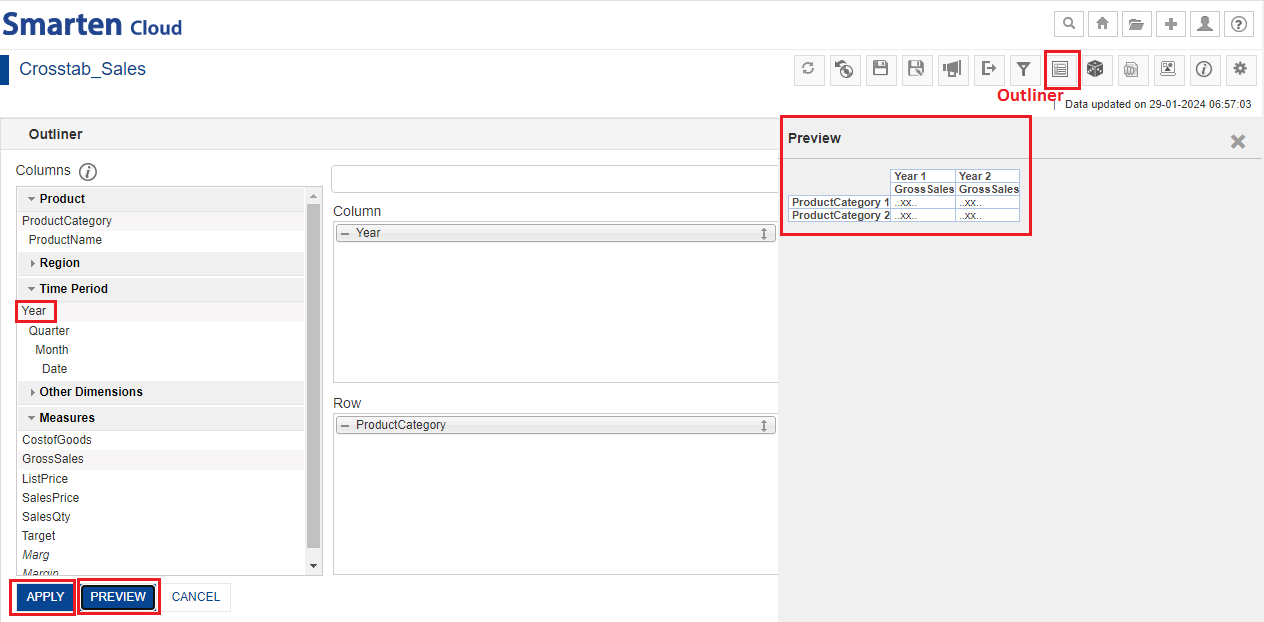This screenshot has width=1264, height=622.
Task: Click columns list scrollbar up arrow
Action: (x=313, y=196)
